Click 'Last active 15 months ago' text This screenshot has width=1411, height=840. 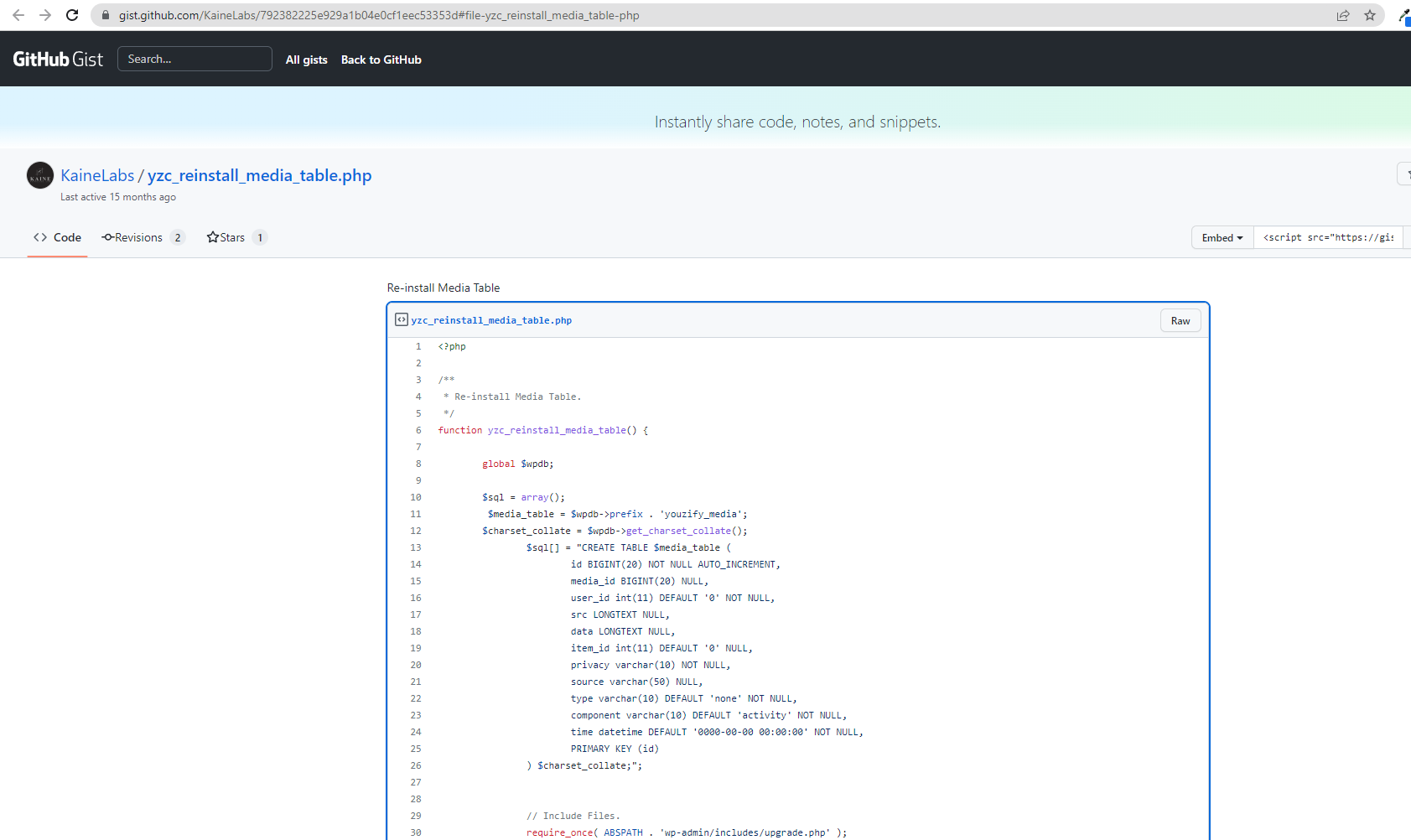[118, 197]
